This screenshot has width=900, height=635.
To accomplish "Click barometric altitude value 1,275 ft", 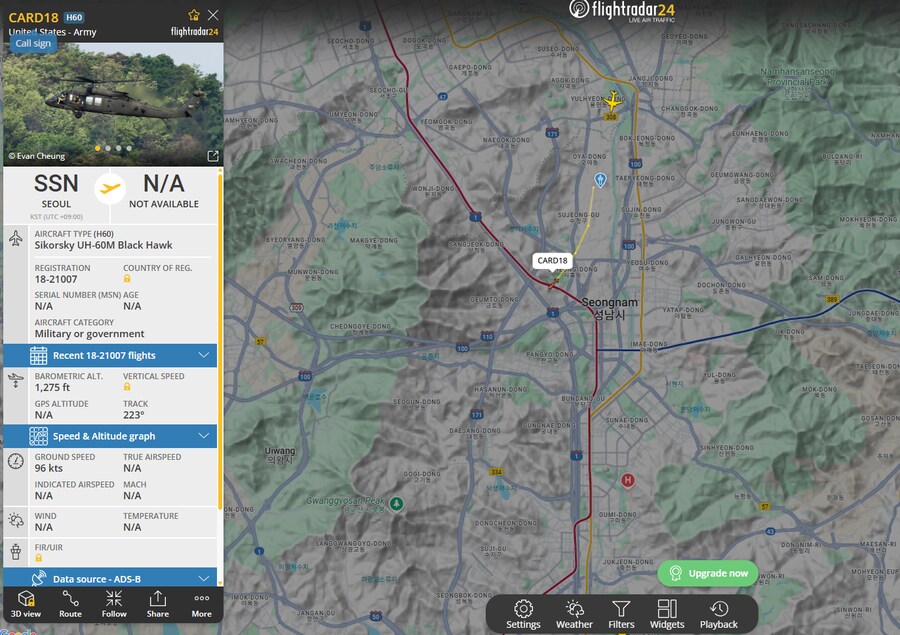I will (52, 388).
